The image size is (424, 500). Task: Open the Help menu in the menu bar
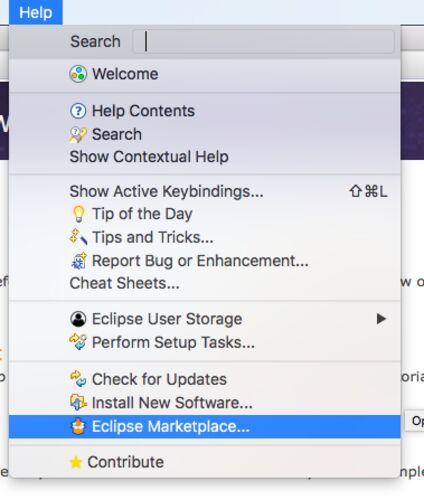click(x=36, y=12)
